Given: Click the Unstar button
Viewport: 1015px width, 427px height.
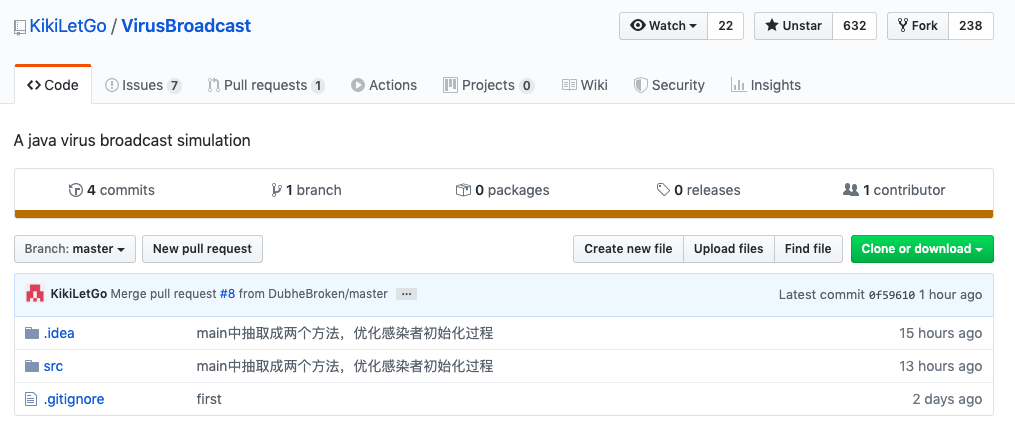Looking at the screenshot, I should coord(793,26).
